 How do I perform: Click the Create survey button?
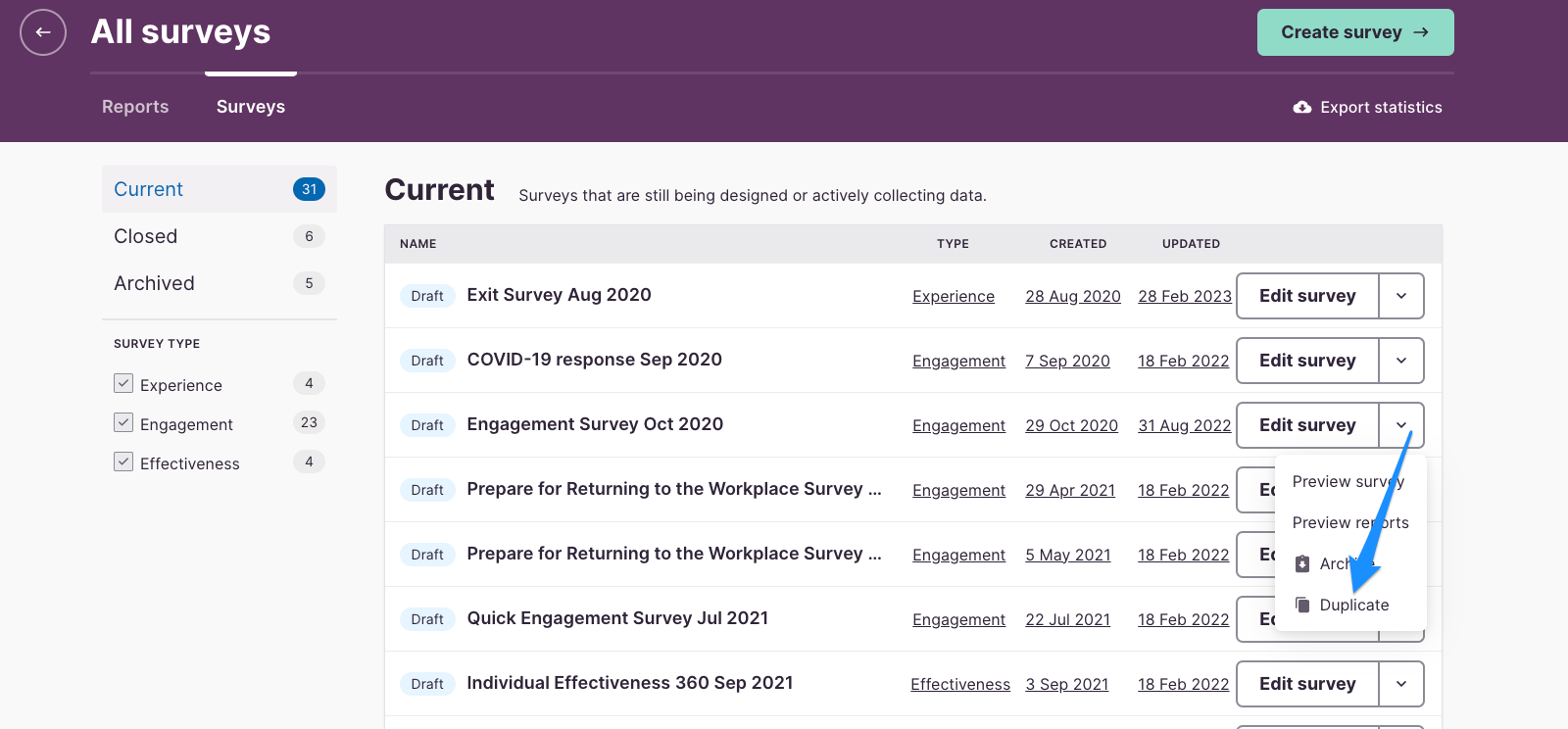pyautogui.click(x=1355, y=32)
